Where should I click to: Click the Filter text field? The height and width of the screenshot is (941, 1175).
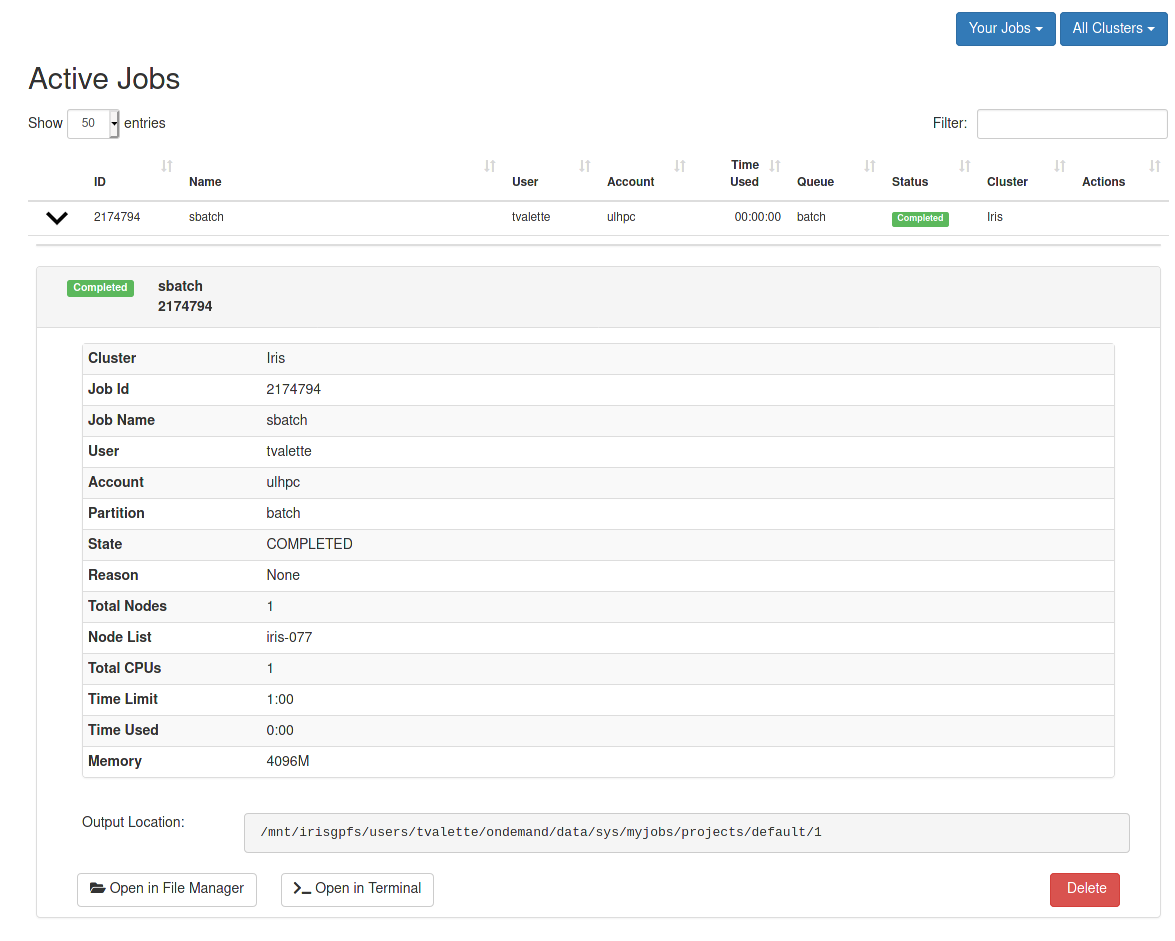click(x=1071, y=124)
